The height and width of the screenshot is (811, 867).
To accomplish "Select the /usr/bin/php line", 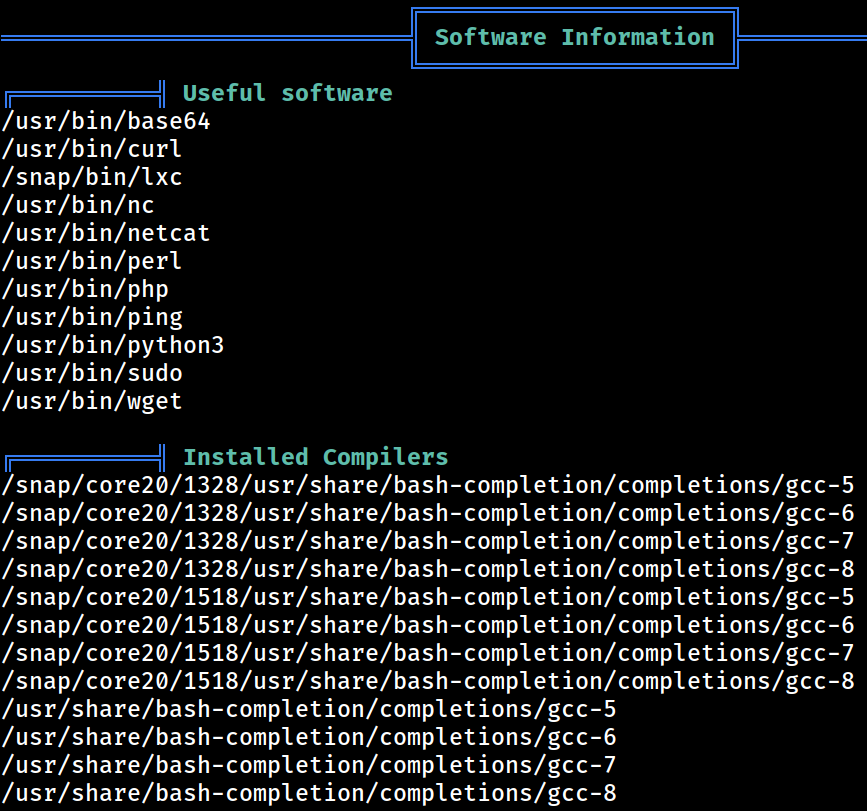I will click(85, 290).
